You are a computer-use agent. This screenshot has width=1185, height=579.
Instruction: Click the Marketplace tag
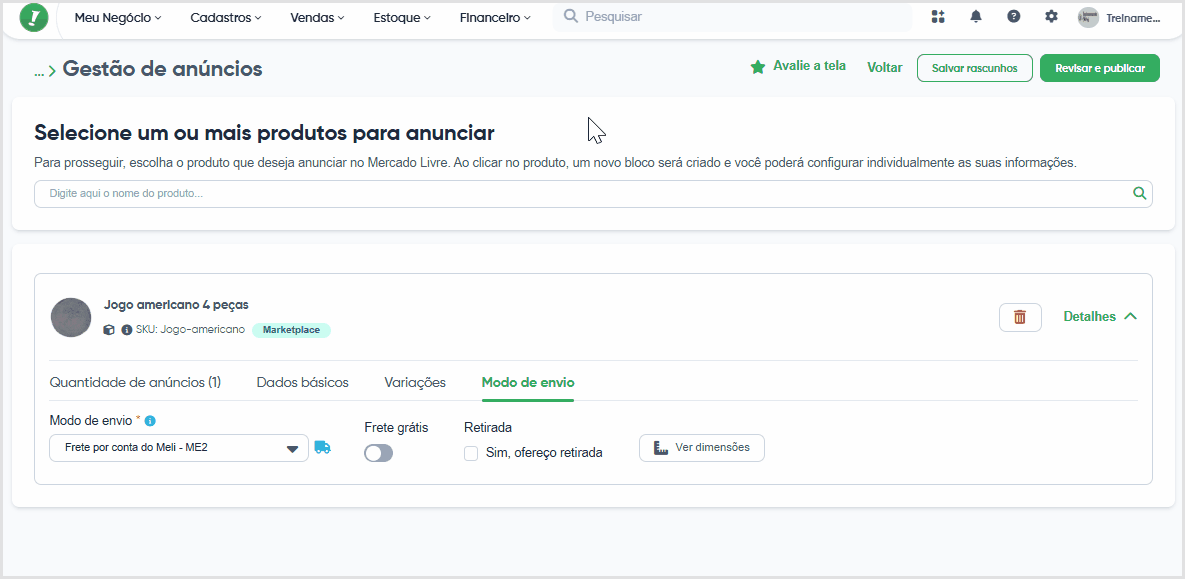click(292, 330)
